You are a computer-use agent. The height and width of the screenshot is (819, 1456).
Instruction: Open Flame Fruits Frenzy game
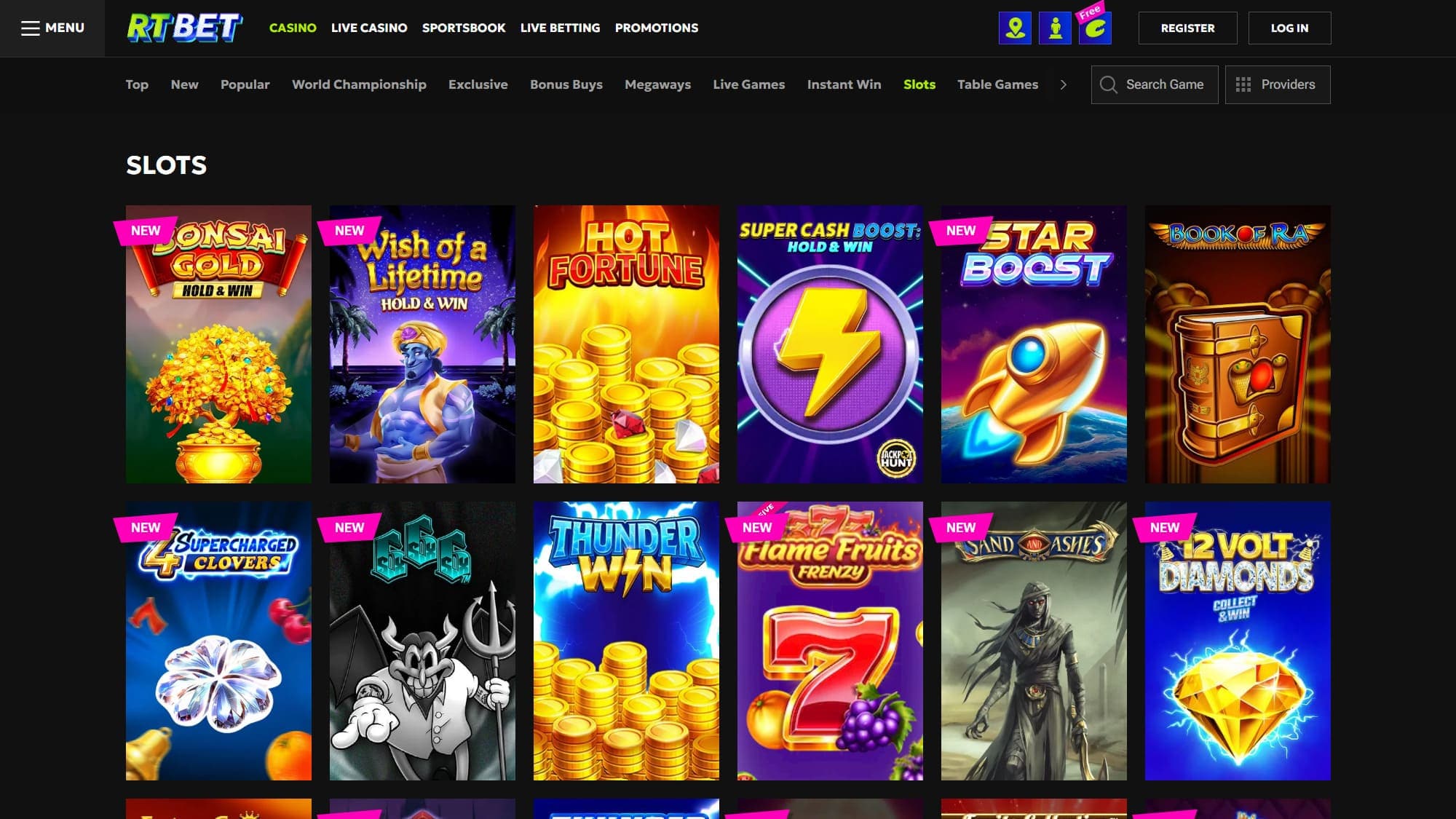(x=830, y=641)
